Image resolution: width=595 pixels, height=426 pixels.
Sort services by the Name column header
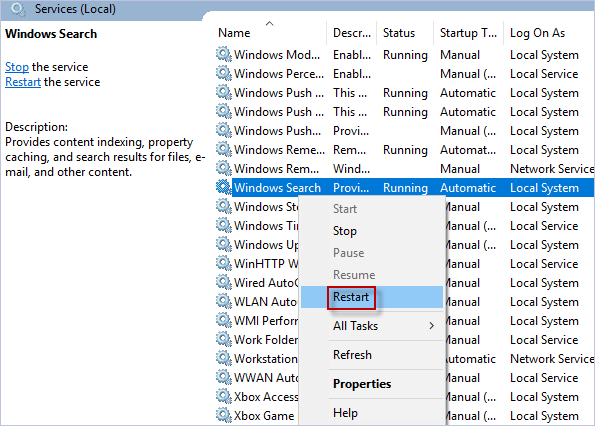click(234, 33)
